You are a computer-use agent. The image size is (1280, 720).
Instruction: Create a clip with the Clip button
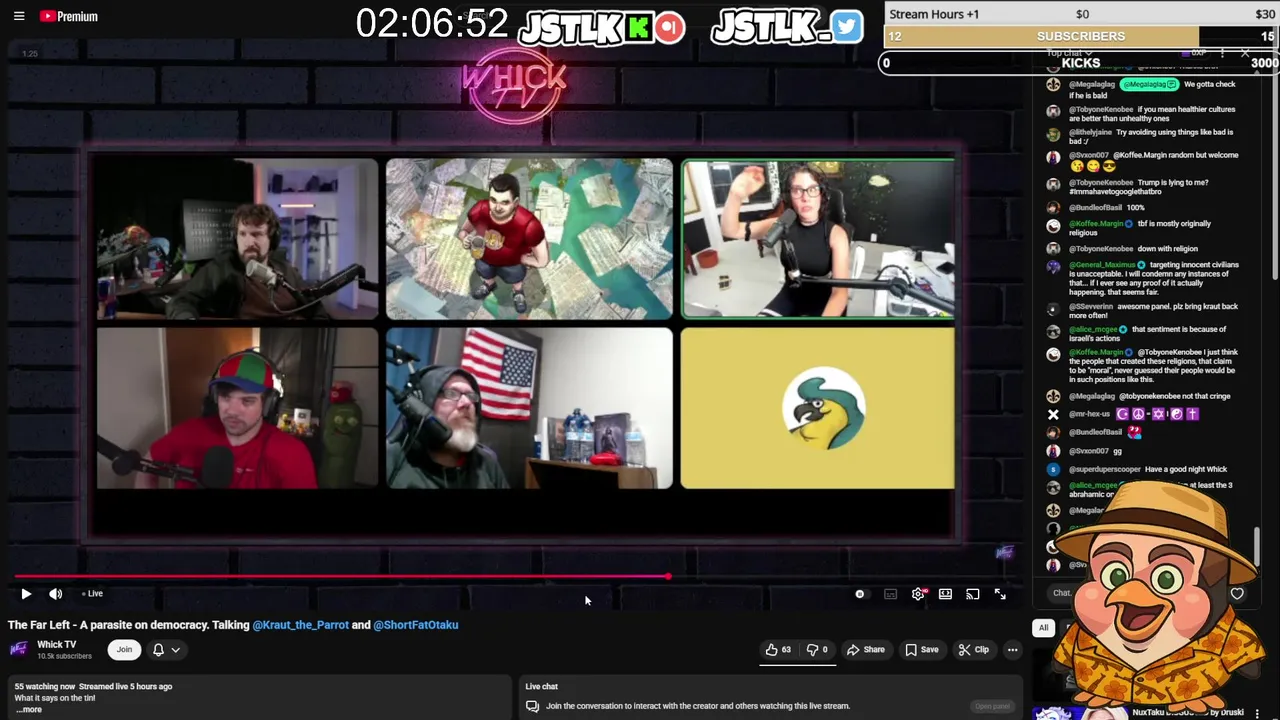[973, 650]
